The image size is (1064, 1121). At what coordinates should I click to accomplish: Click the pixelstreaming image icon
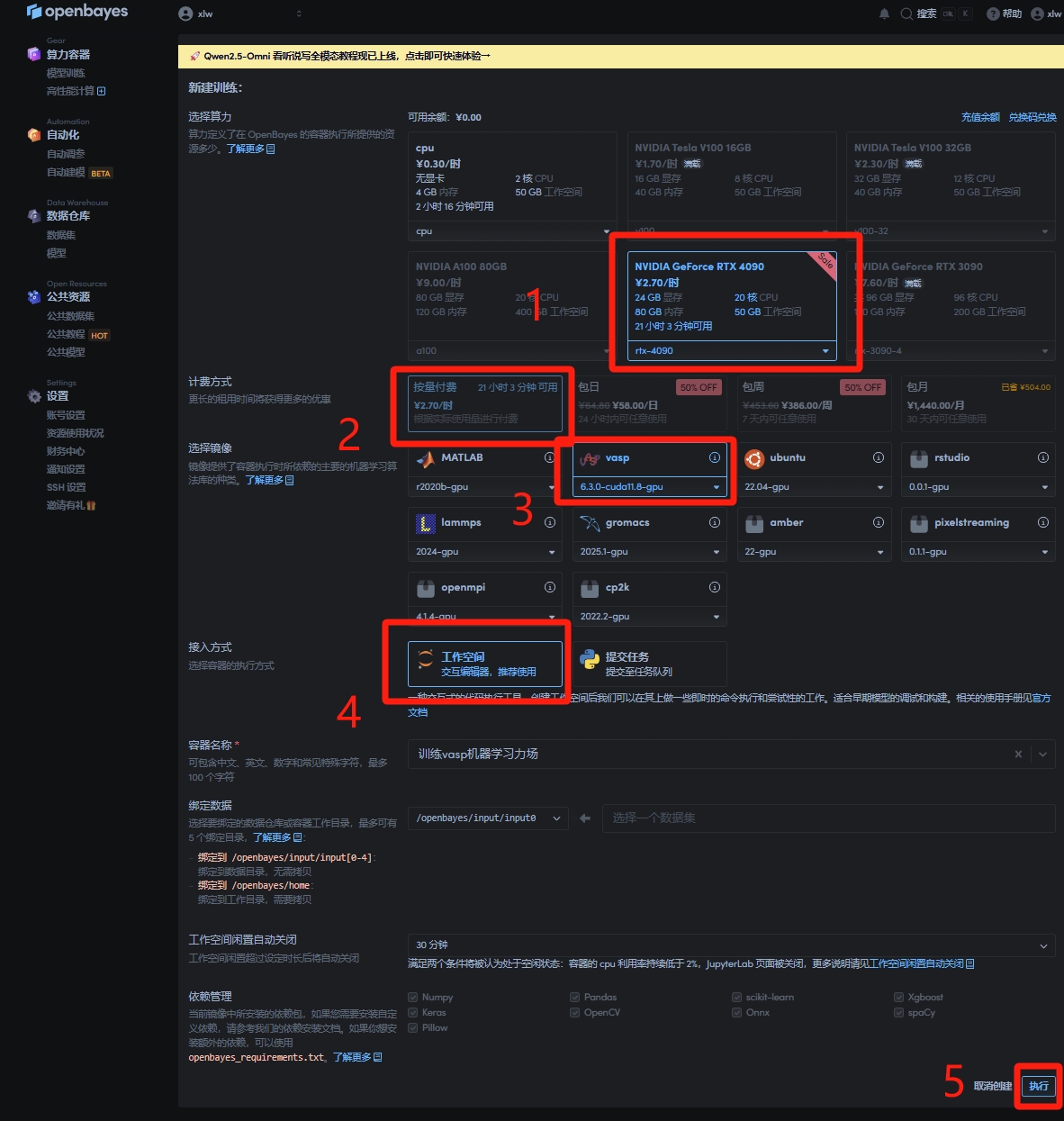click(x=919, y=523)
